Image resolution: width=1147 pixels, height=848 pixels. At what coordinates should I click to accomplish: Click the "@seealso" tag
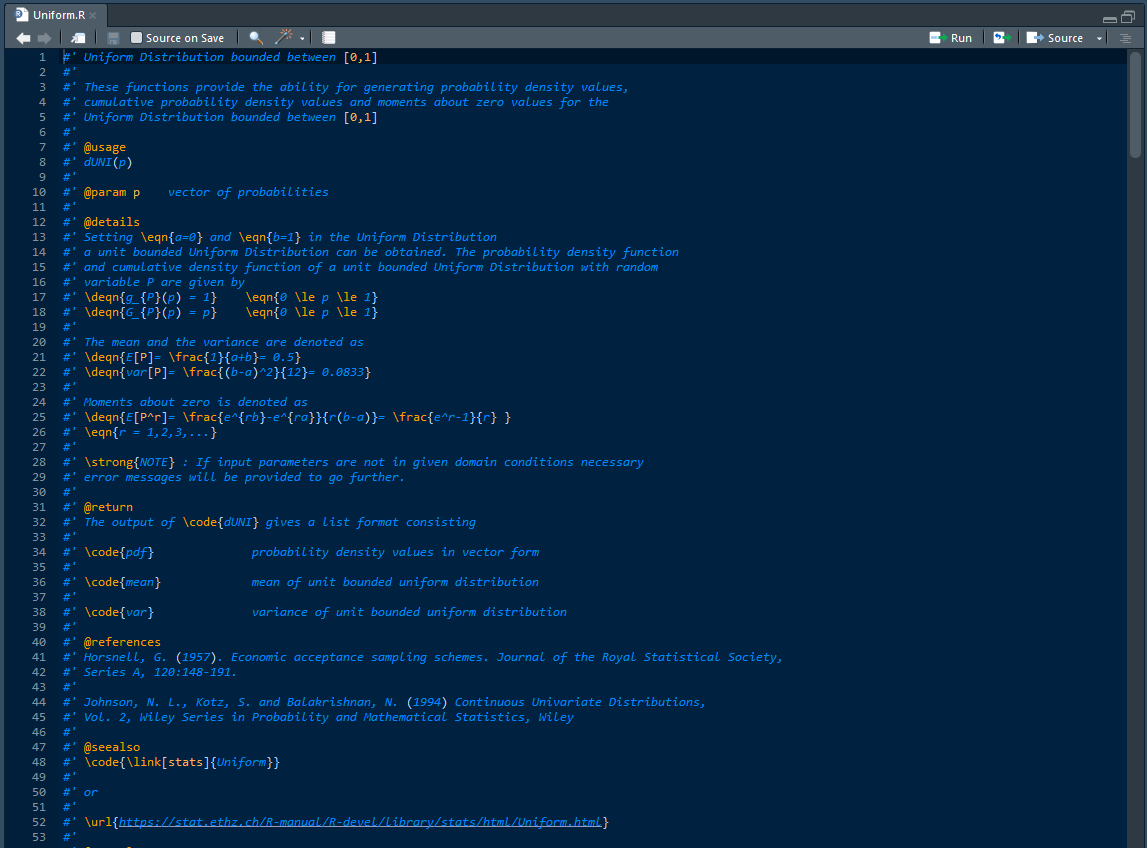[111, 747]
